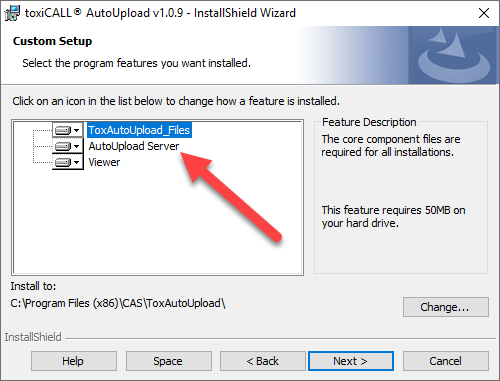Open installer Help
Image resolution: width=500 pixels, height=381 pixels.
coord(74,361)
